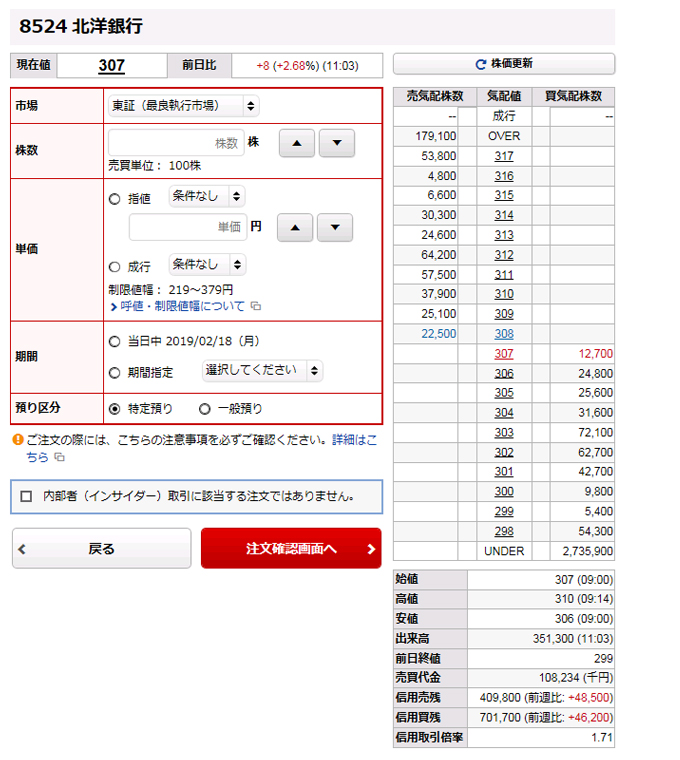680x760 pixels.
Task: Check the insider trading confirmation checkbox
Action: coord(26,496)
